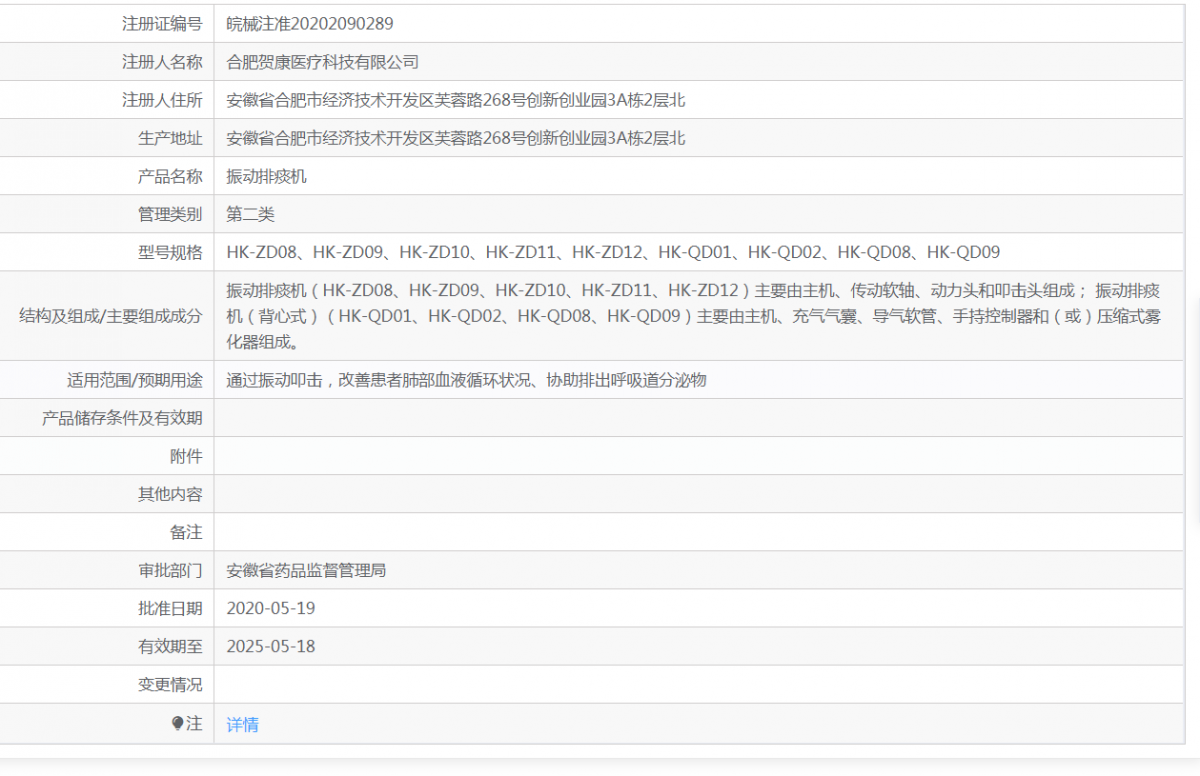Screen dimensions: 1200x776
Task: Click the 生产地址 row label
Action: click(x=170, y=138)
